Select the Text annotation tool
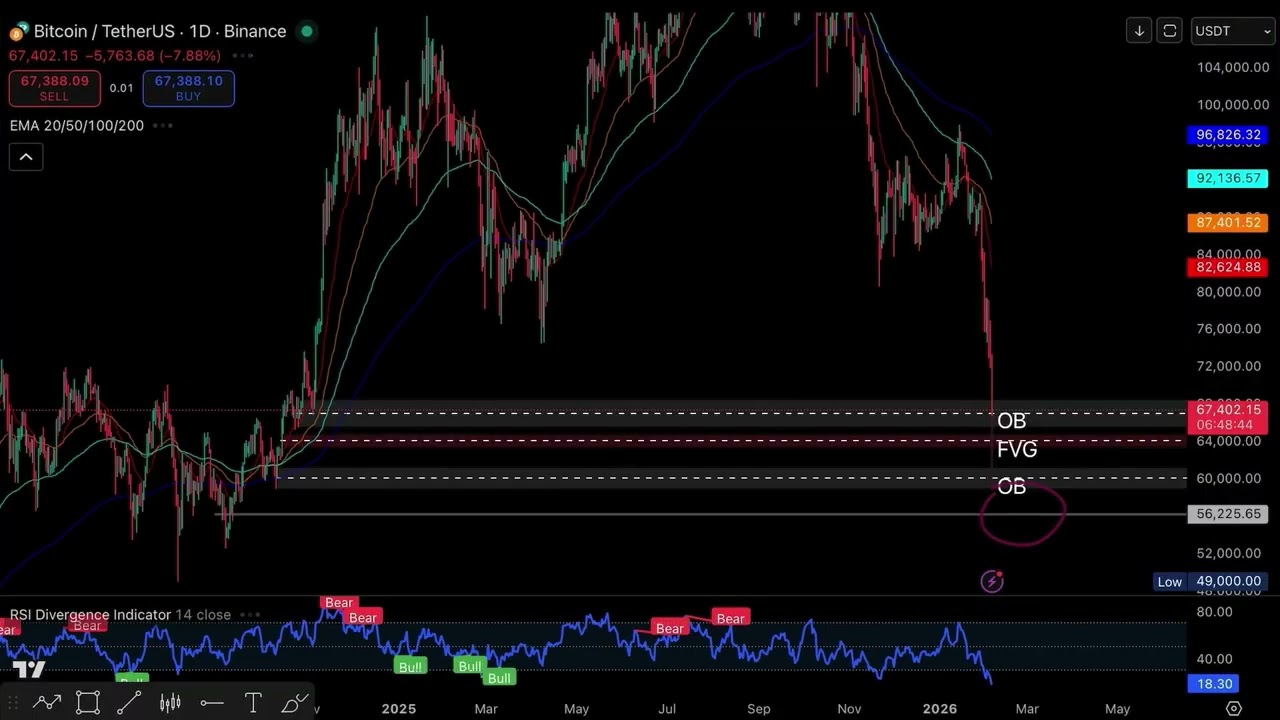Screen dimensions: 1280x720 point(253,703)
